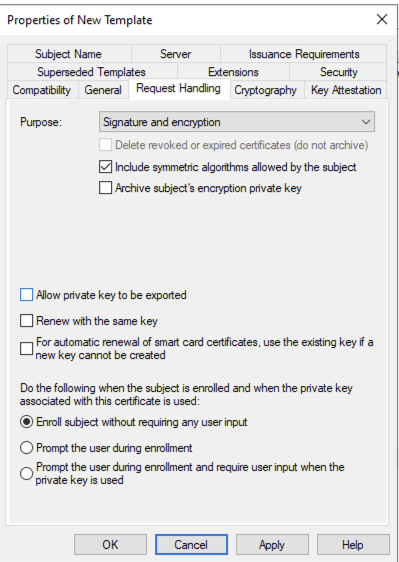View the Security tab
Screen dimensions: 399x562
(x=338, y=72)
